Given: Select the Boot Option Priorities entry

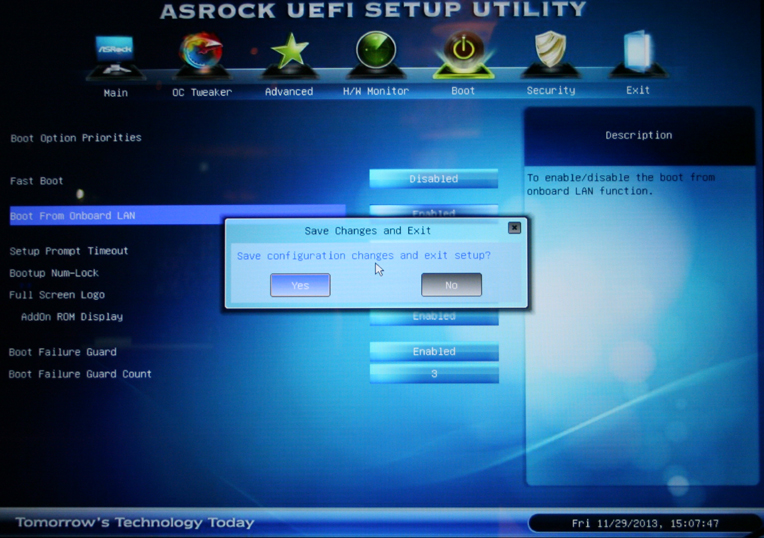Looking at the screenshot, I should [76, 138].
